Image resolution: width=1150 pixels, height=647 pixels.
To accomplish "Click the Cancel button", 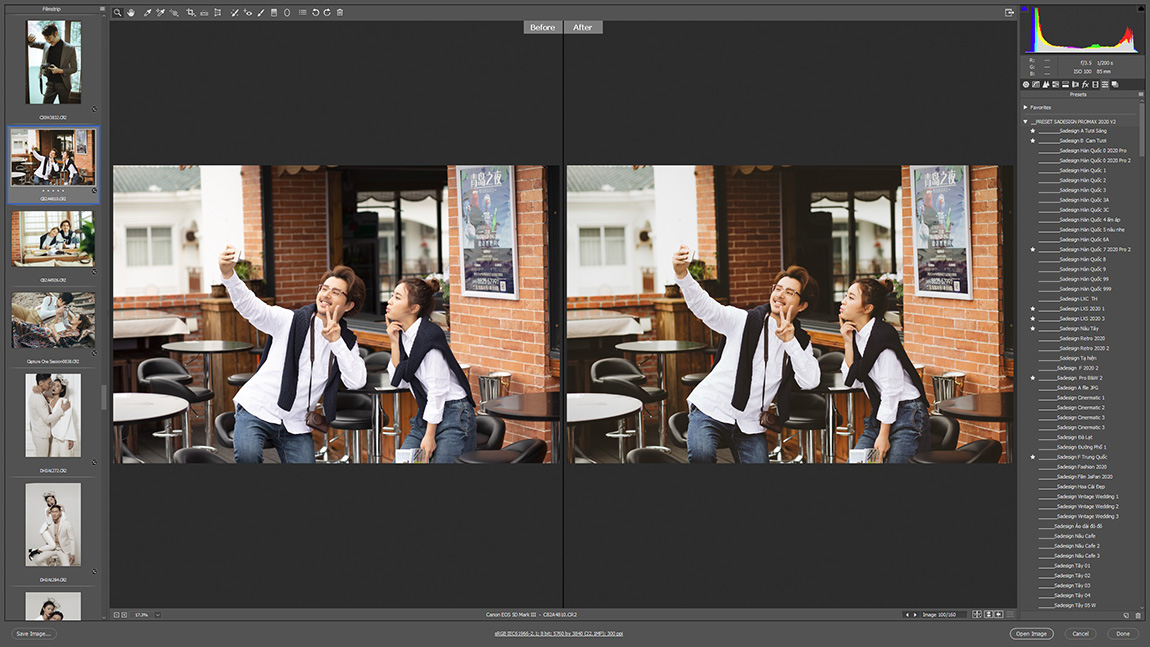I will click(x=1080, y=634).
